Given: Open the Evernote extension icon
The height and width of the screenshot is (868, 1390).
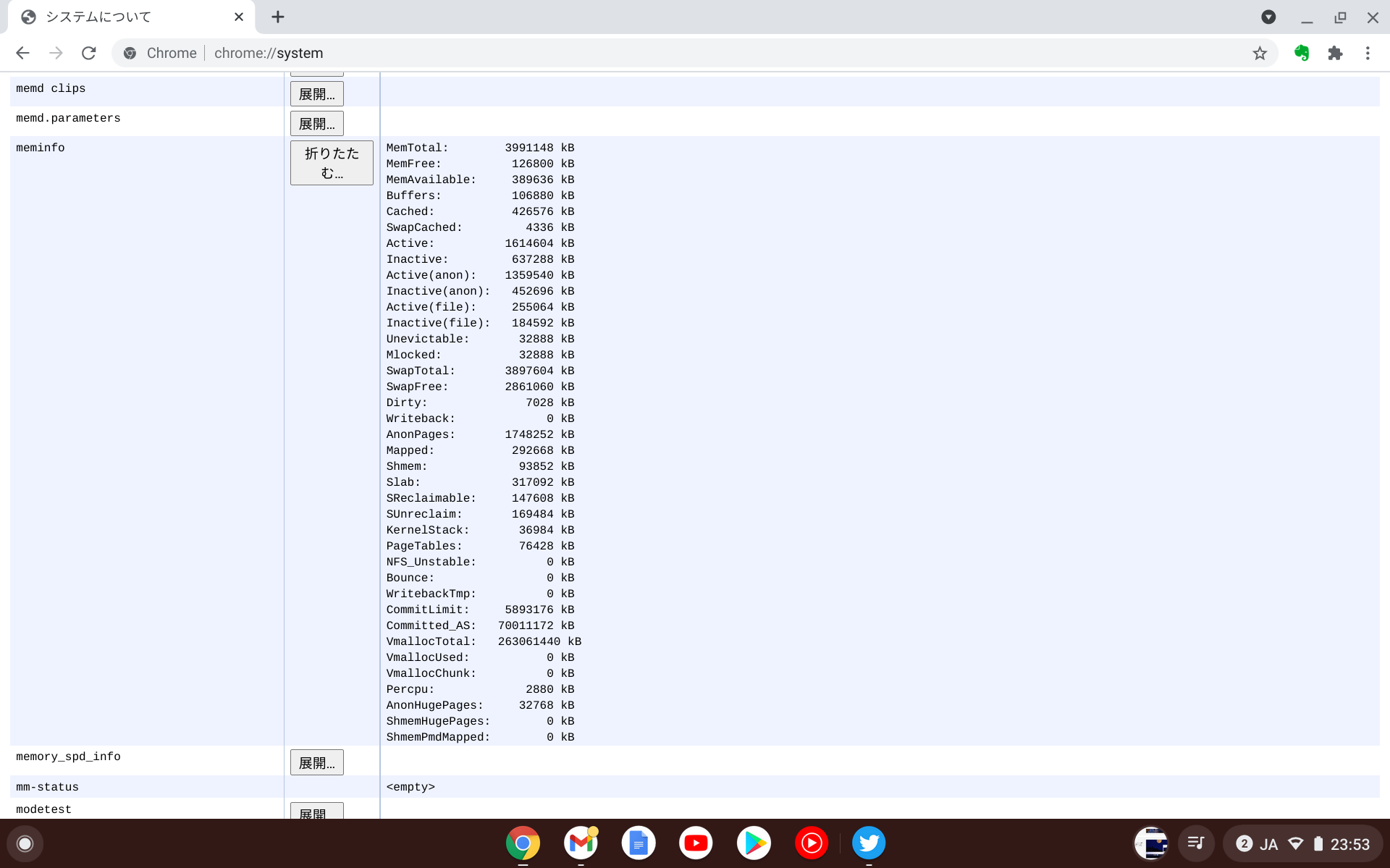Looking at the screenshot, I should tap(1302, 53).
